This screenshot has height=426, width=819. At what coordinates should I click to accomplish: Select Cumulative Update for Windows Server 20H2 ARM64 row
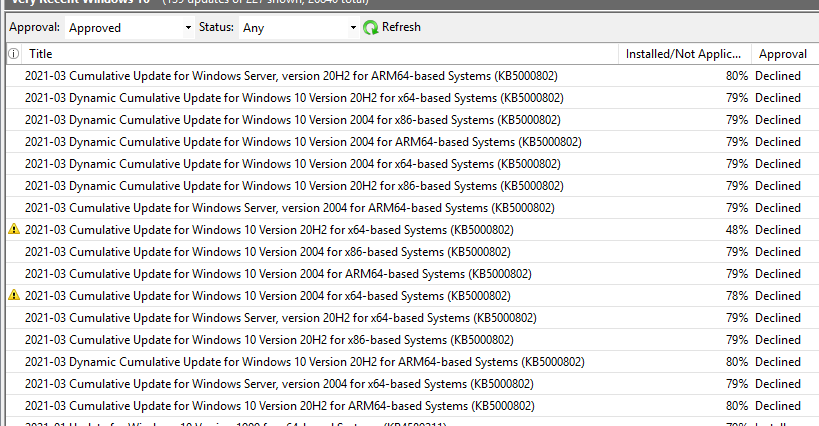pyautogui.click(x=413, y=76)
